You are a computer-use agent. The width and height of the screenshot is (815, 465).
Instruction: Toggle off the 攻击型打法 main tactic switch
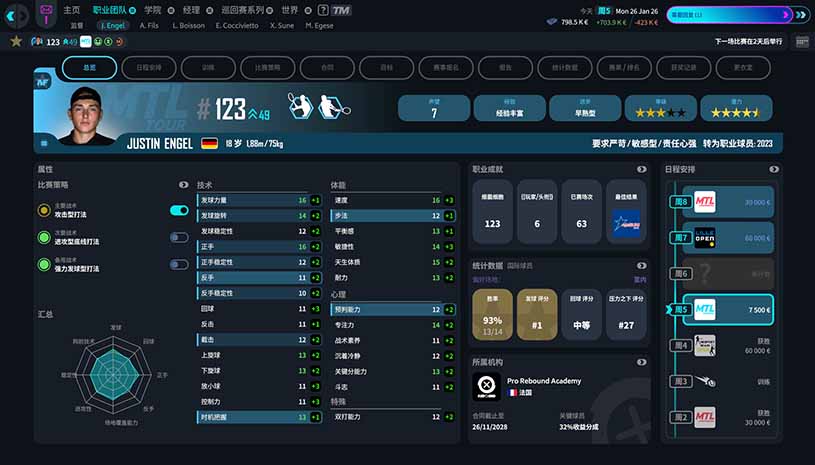click(x=179, y=210)
